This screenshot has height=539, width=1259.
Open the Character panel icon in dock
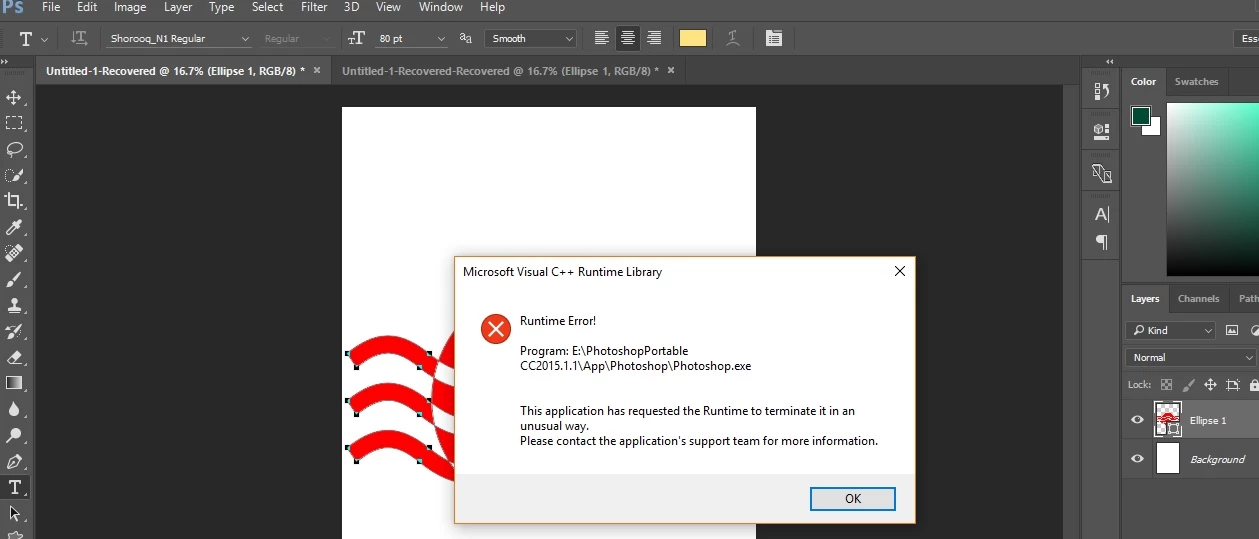coord(1102,214)
